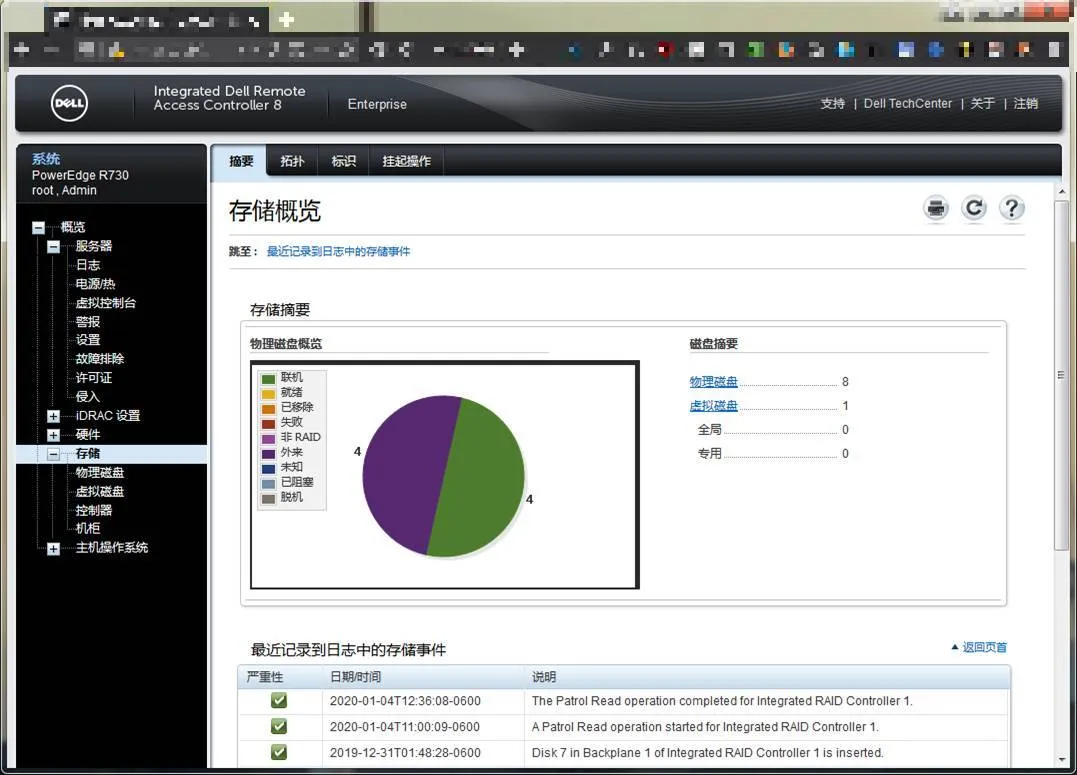This screenshot has width=1077, height=775.
Task: Click the 日期/时间 column header
Action: click(355, 677)
